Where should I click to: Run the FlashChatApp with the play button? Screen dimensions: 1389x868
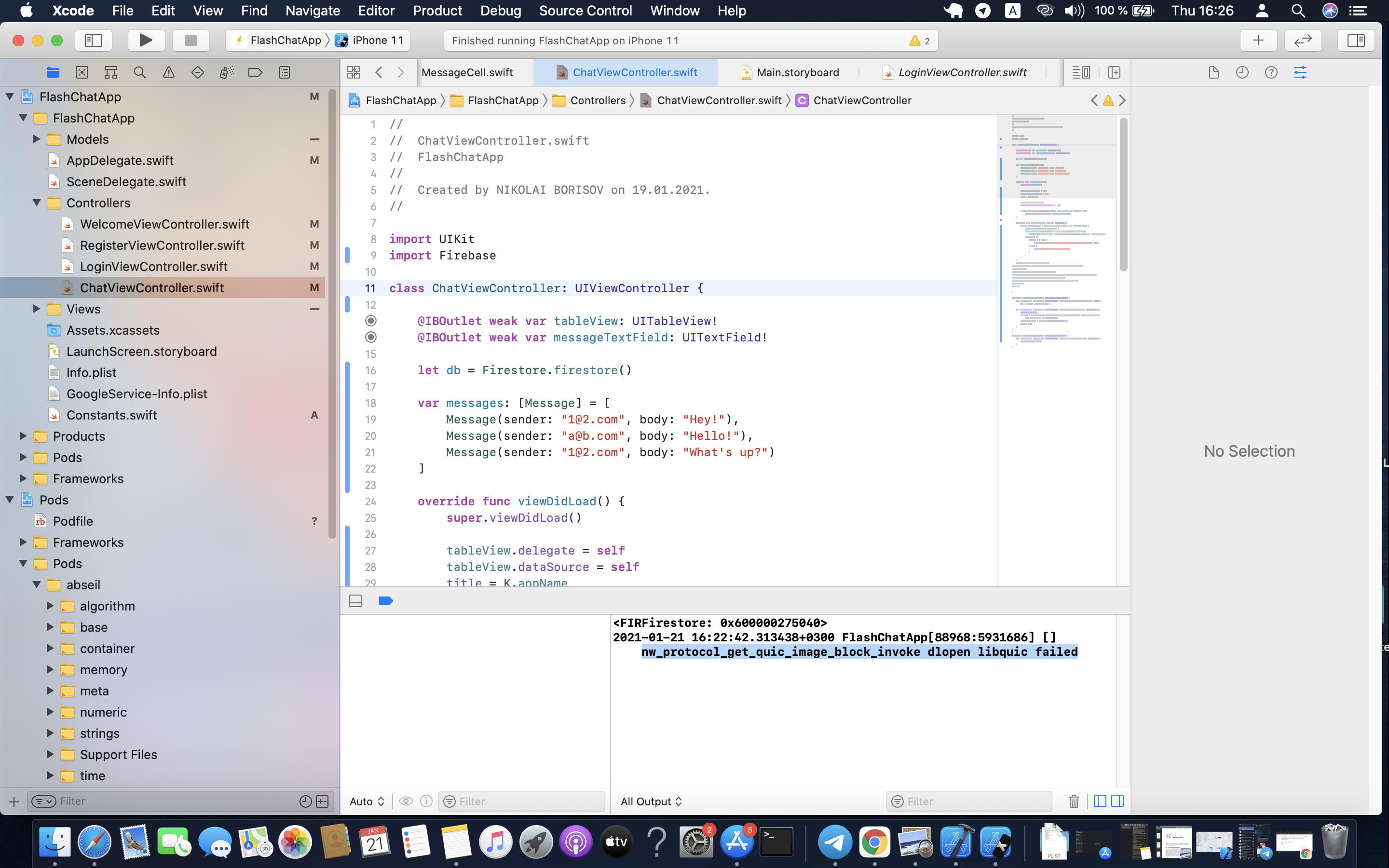coord(146,40)
